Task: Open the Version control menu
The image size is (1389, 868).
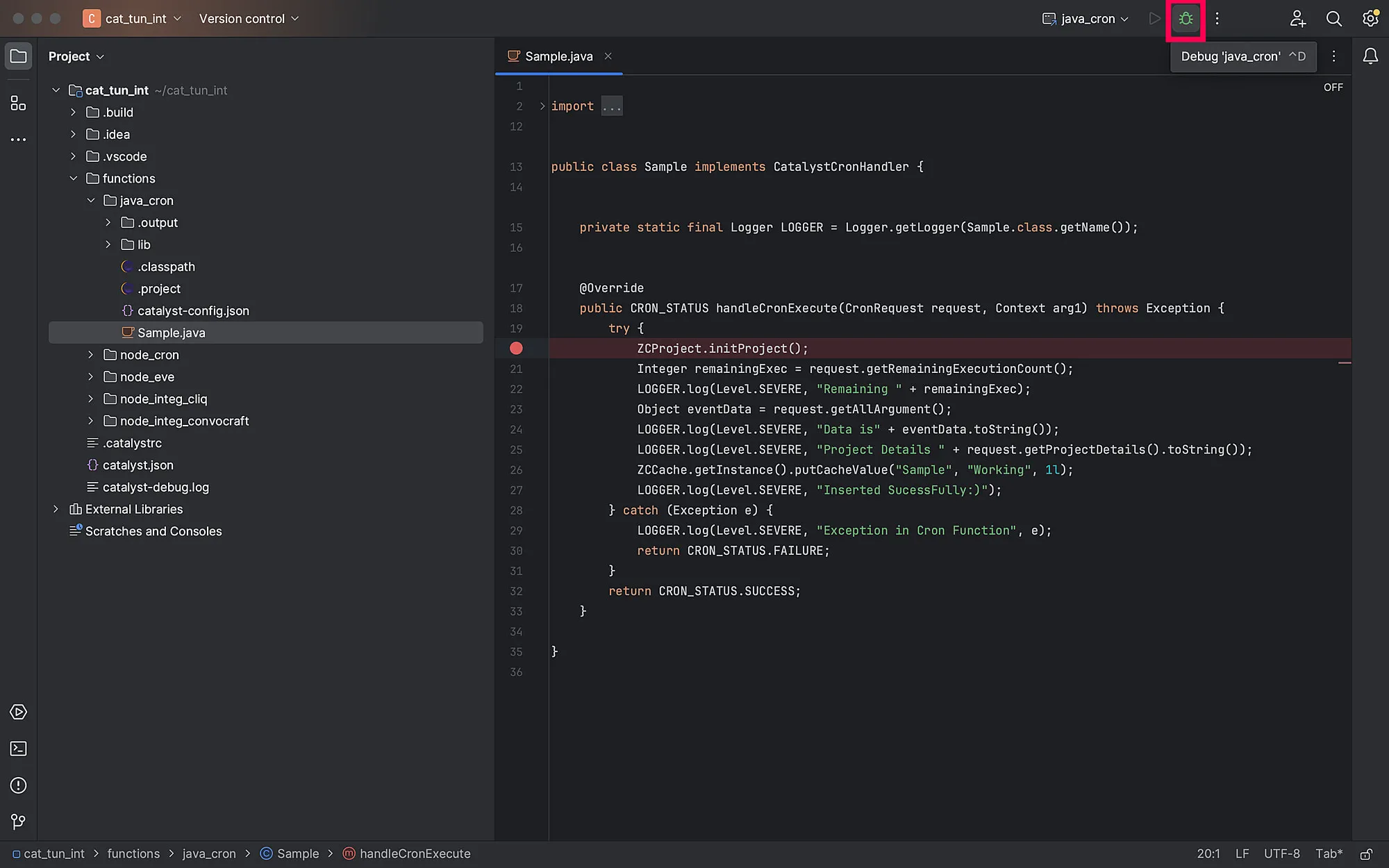Action: tap(249, 19)
